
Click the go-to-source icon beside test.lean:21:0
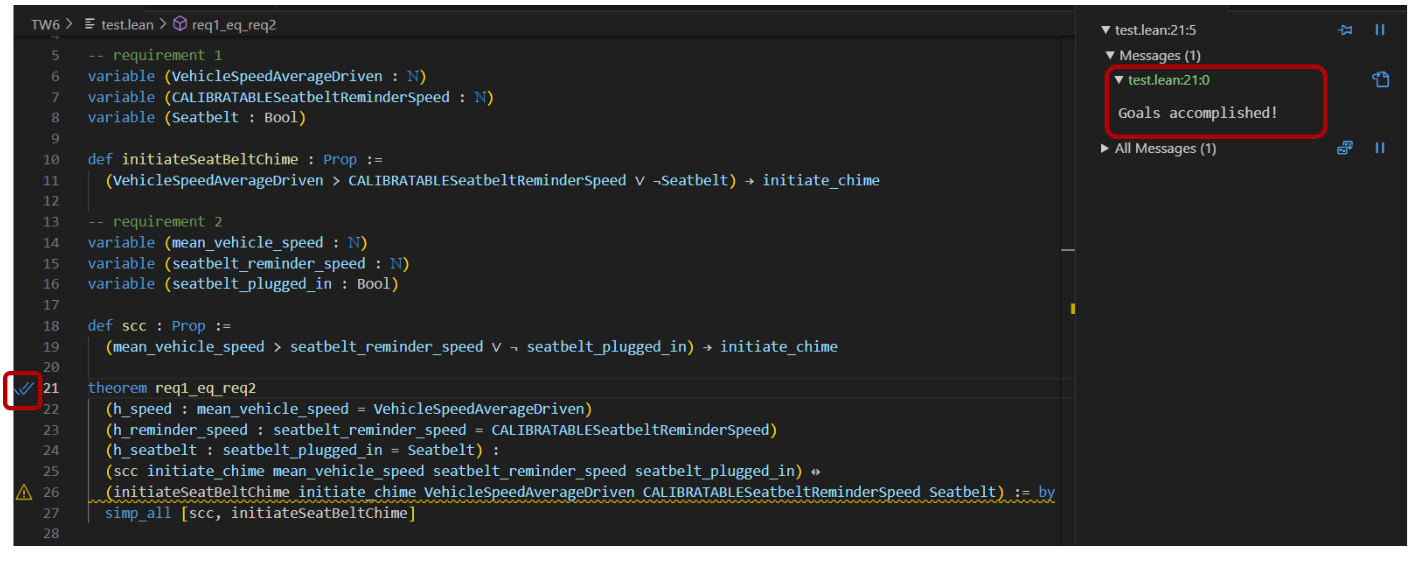[x=1381, y=80]
